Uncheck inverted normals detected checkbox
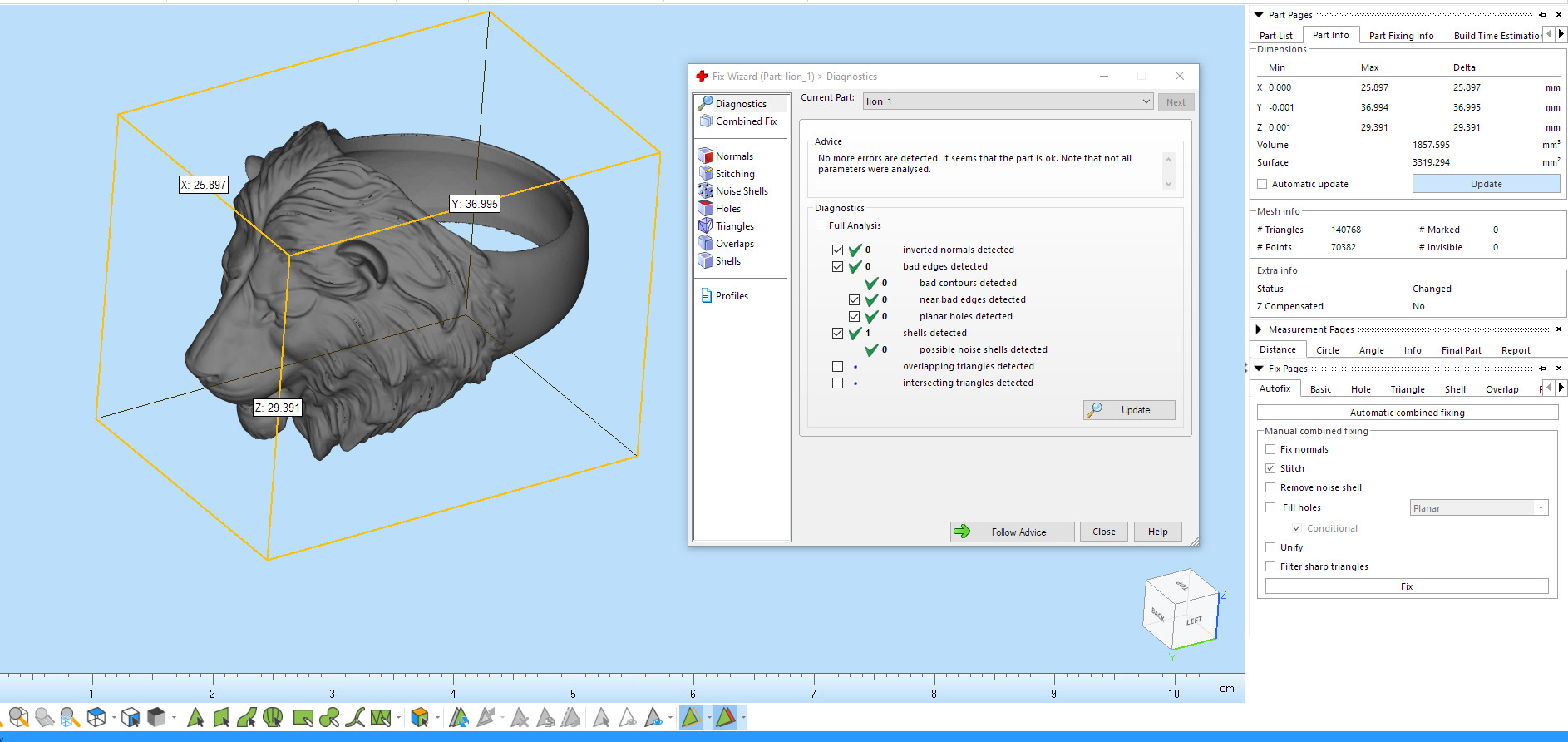This screenshot has width=1568, height=742. [x=837, y=250]
